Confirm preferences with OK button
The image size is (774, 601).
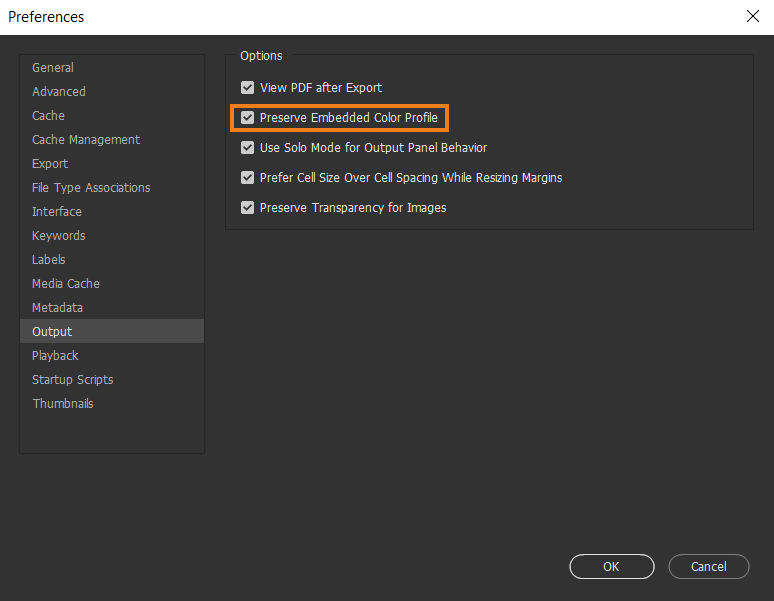[612, 566]
